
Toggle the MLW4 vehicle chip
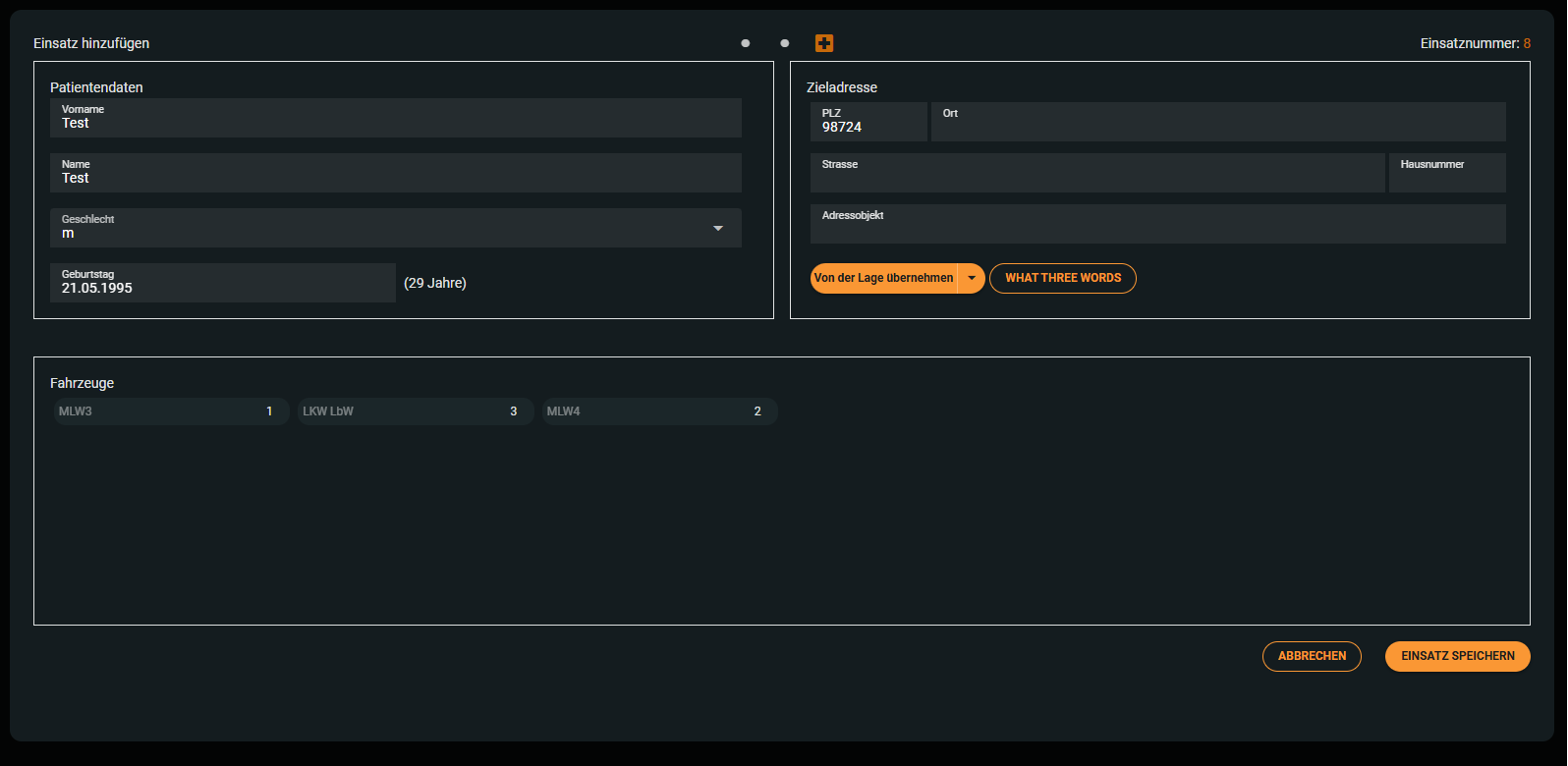click(x=659, y=411)
